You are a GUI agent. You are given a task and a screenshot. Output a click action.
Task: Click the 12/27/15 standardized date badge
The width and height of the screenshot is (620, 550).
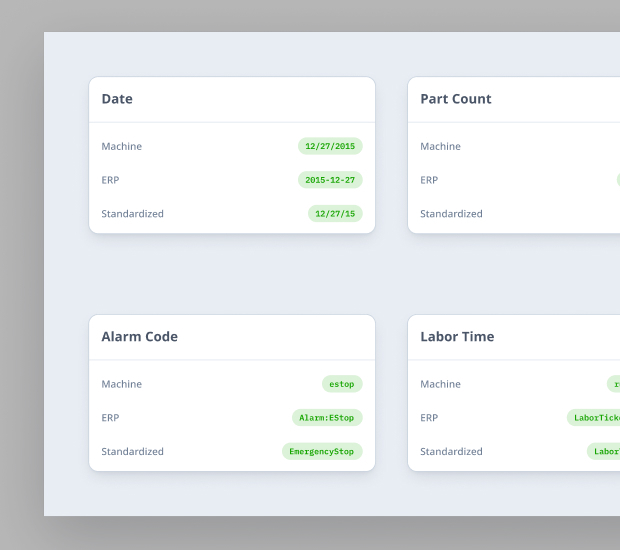tap(335, 214)
